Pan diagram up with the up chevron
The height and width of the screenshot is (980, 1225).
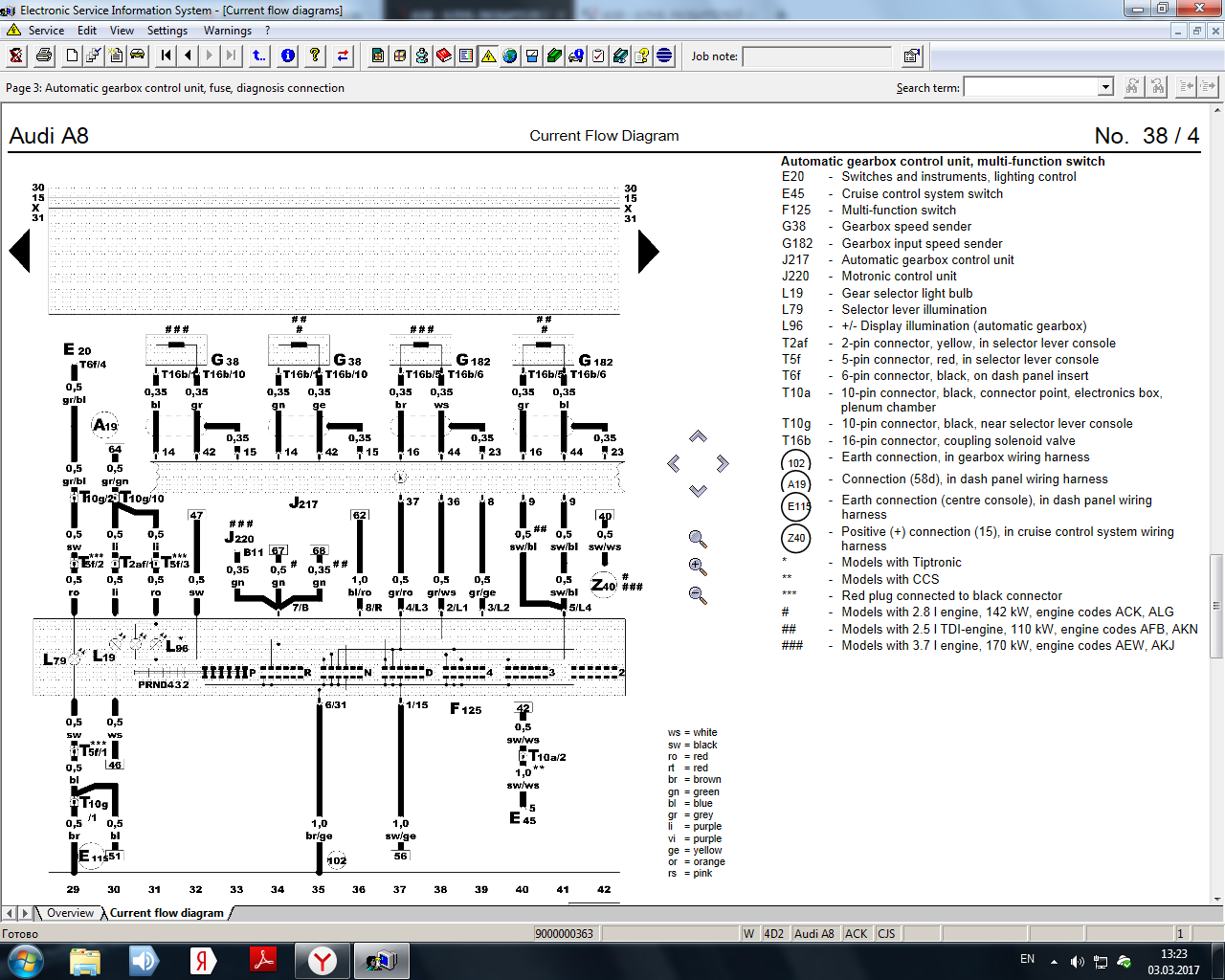click(x=698, y=436)
